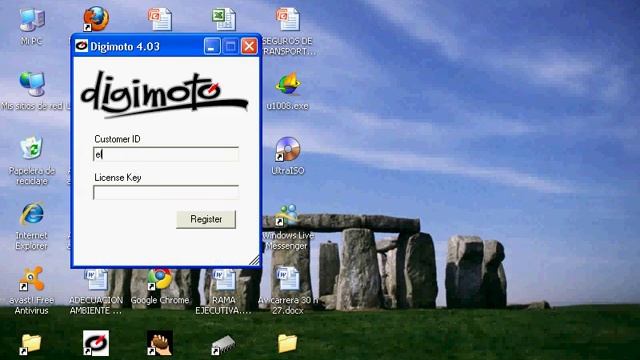Grab the Digimoto window resize grip

point(254,260)
